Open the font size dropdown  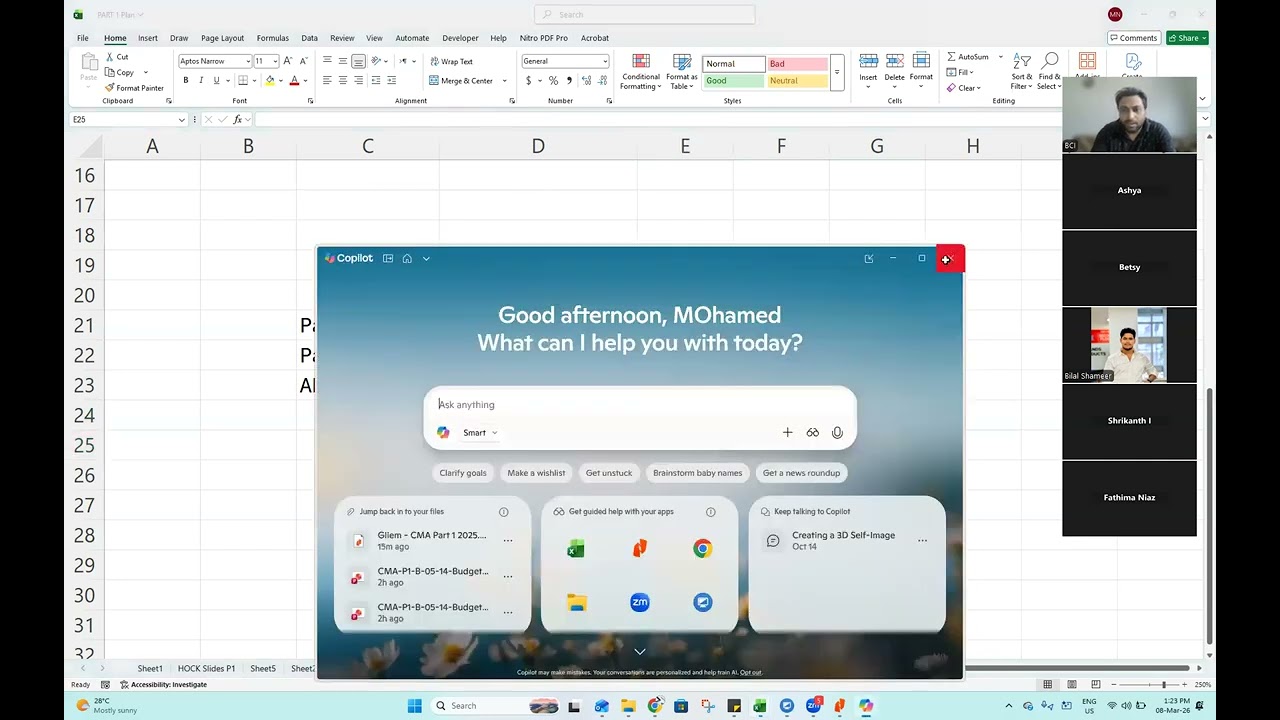click(274, 61)
